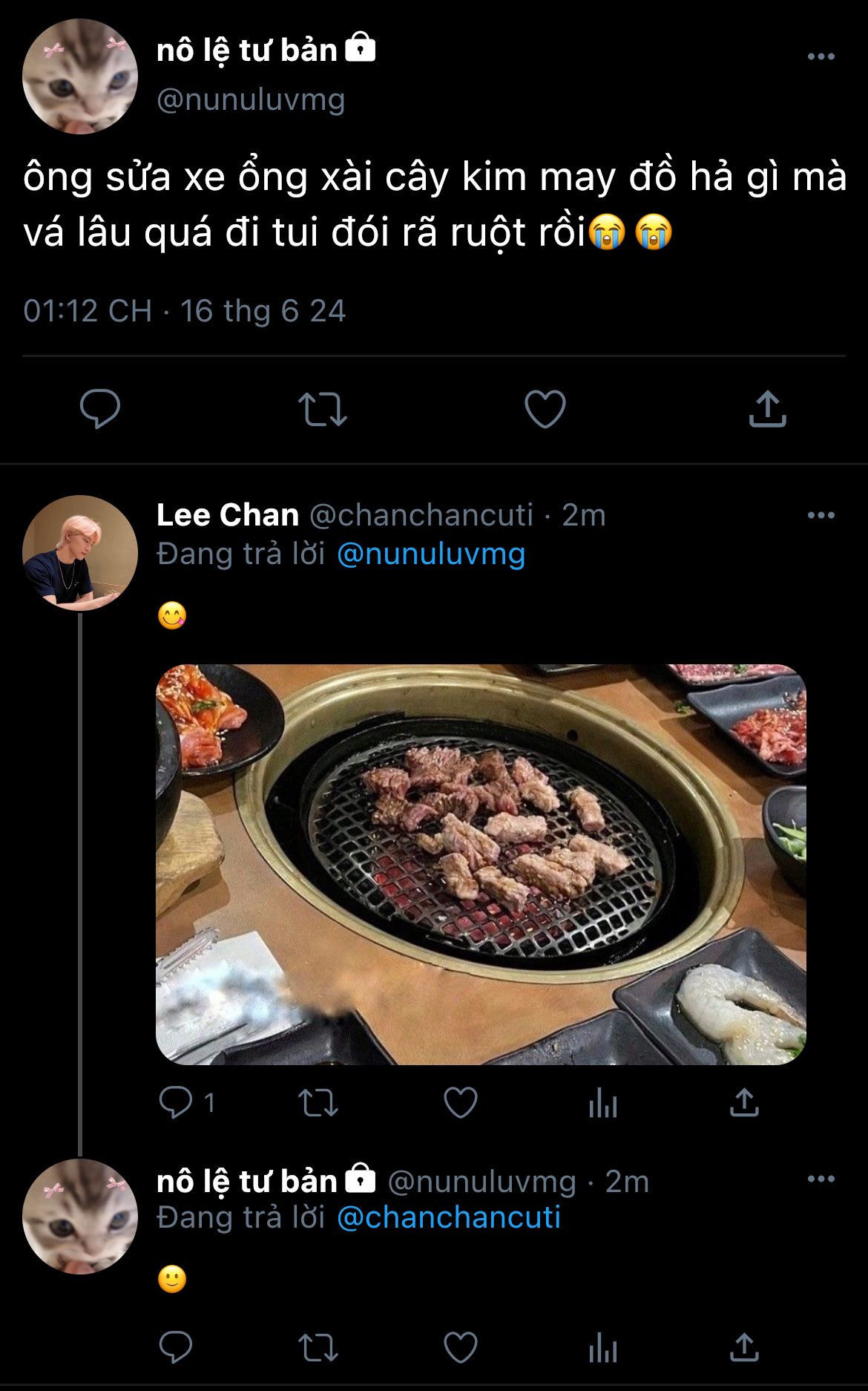The image size is (868, 1391).
Task: Open Lee Chan's profile picture
Action: [80, 552]
